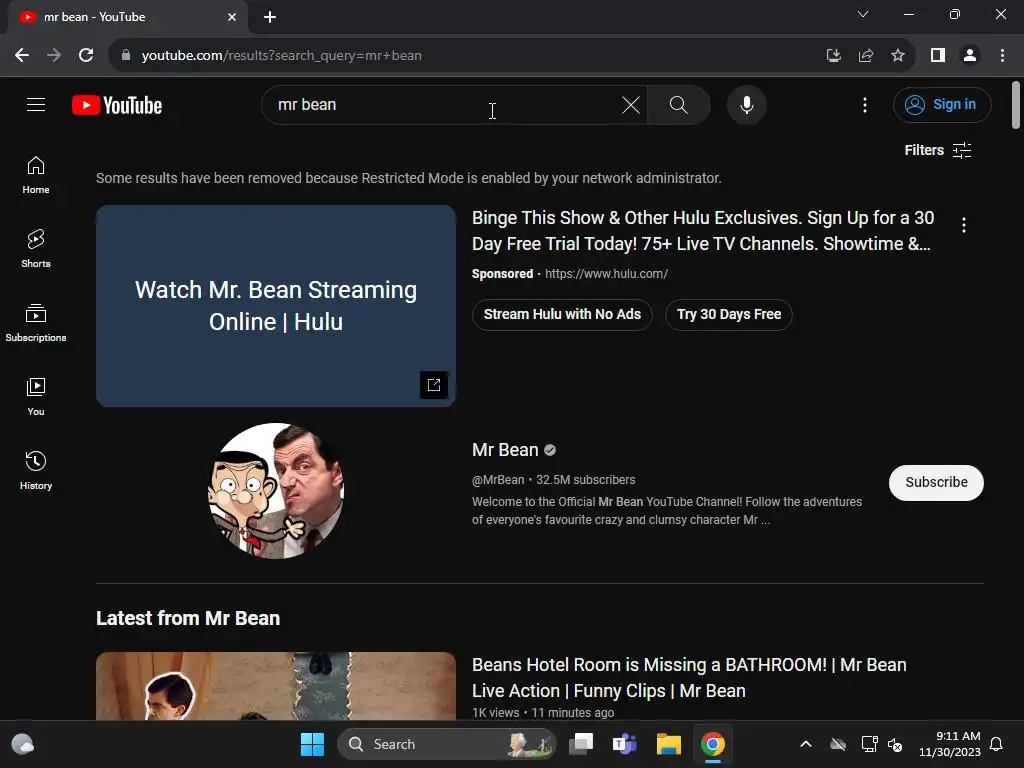Show hidden system tray icons
Screen dimensions: 1024x768
pyautogui.click(x=806, y=744)
